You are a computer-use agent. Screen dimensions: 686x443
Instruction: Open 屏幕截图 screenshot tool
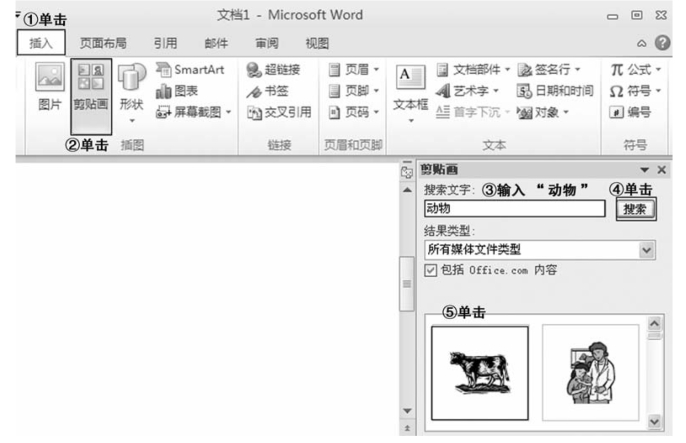pyautogui.click(x=194, y=112)
